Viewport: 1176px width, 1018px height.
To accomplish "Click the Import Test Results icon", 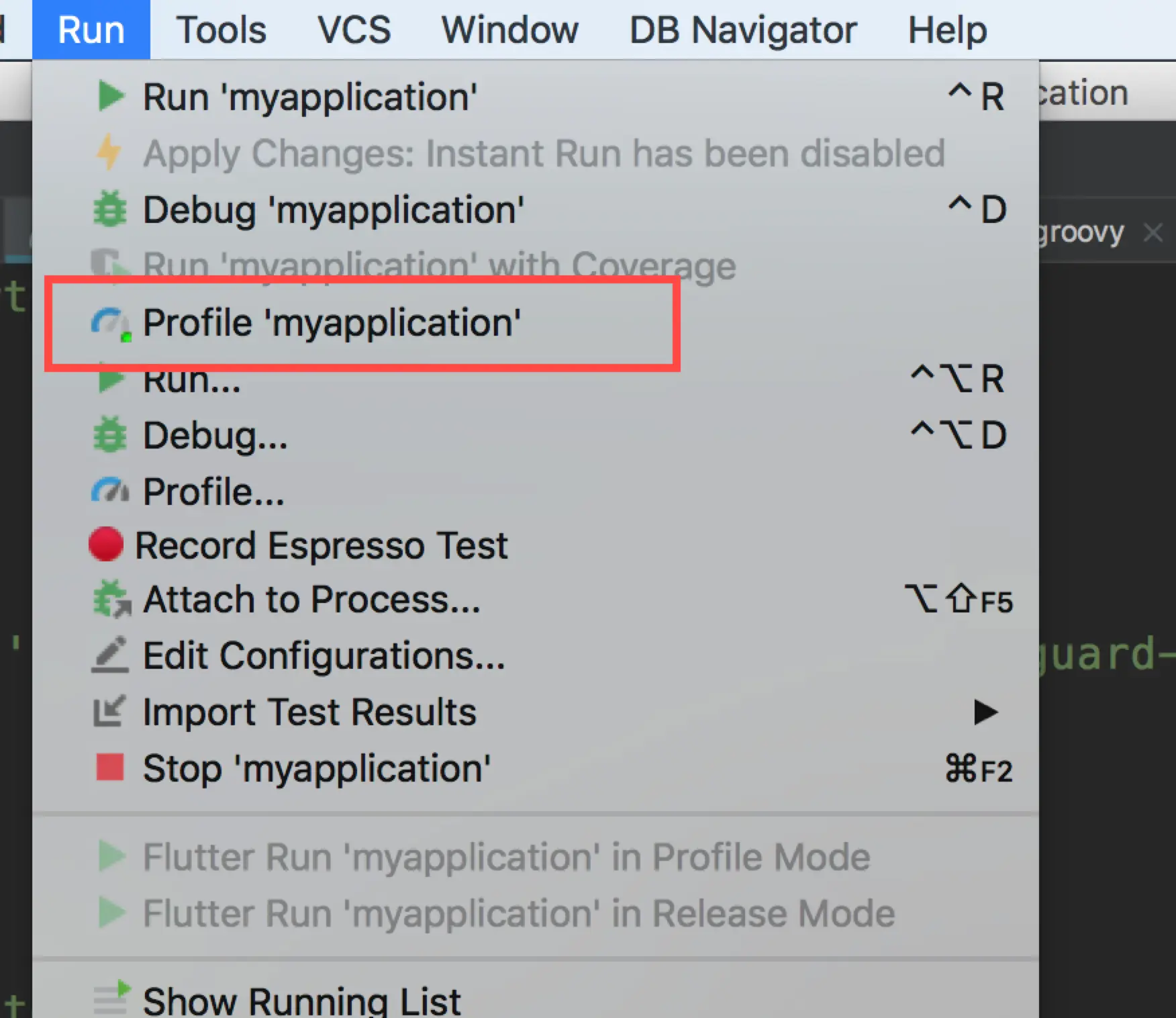I will (x=109, y=711).
